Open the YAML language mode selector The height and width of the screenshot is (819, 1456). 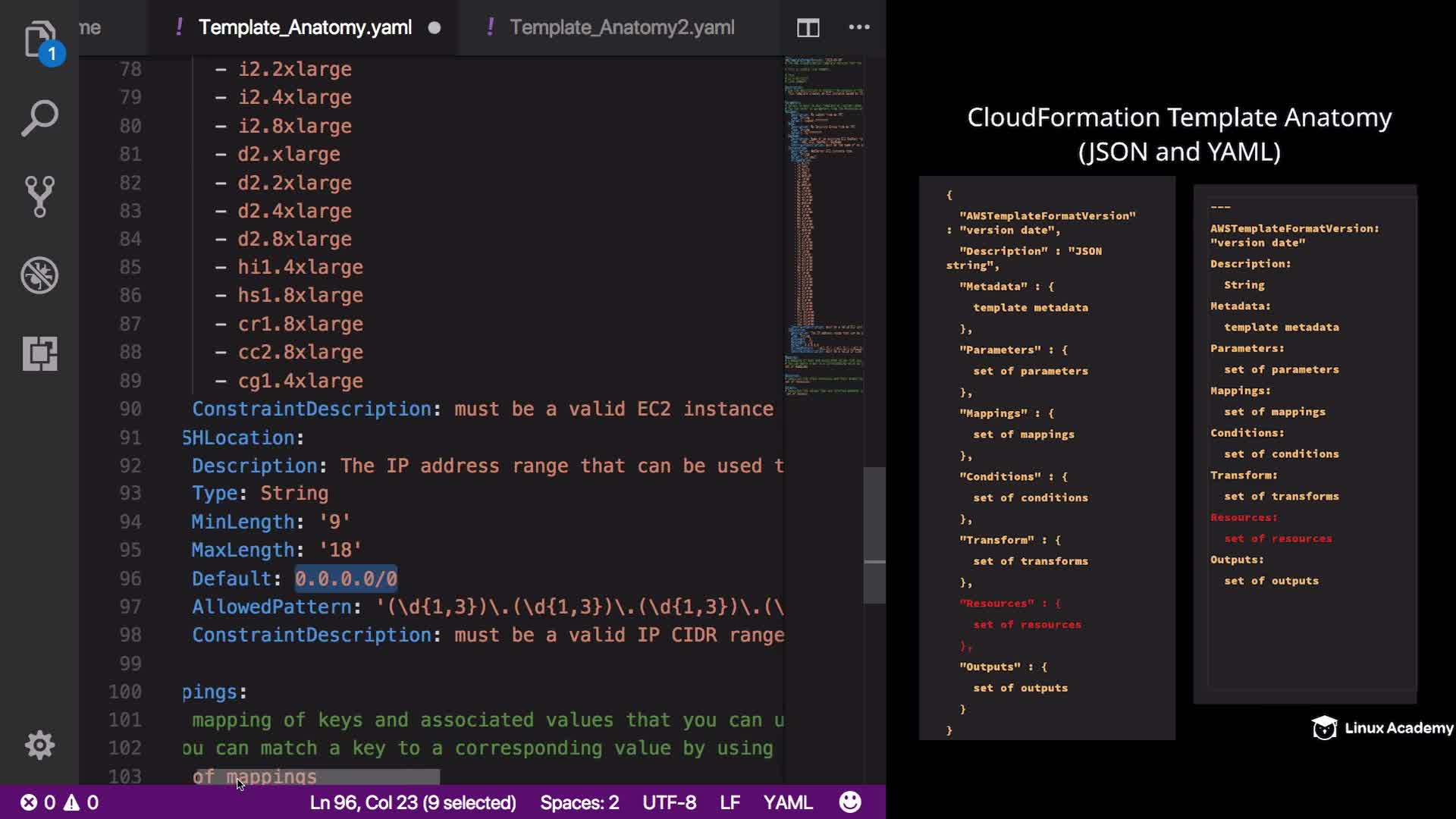[x=787, y=802]
